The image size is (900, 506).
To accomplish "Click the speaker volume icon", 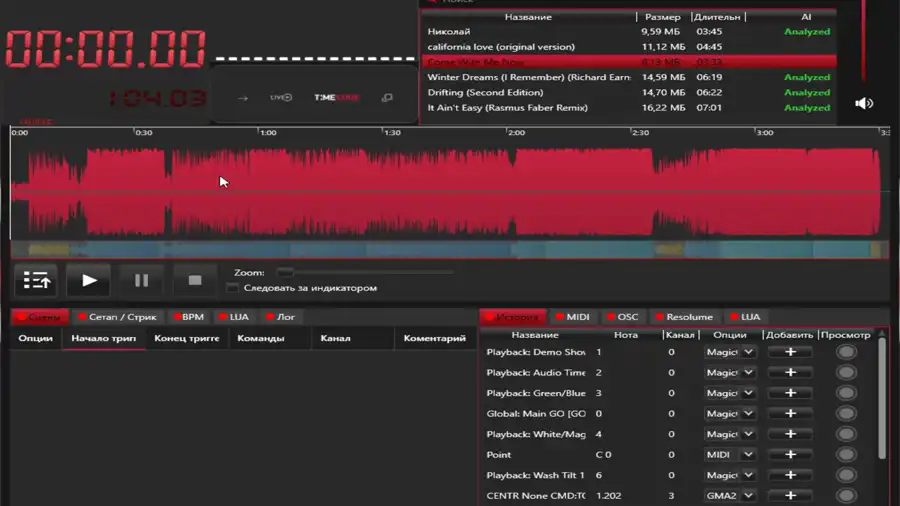I will (x=864, y=103).
